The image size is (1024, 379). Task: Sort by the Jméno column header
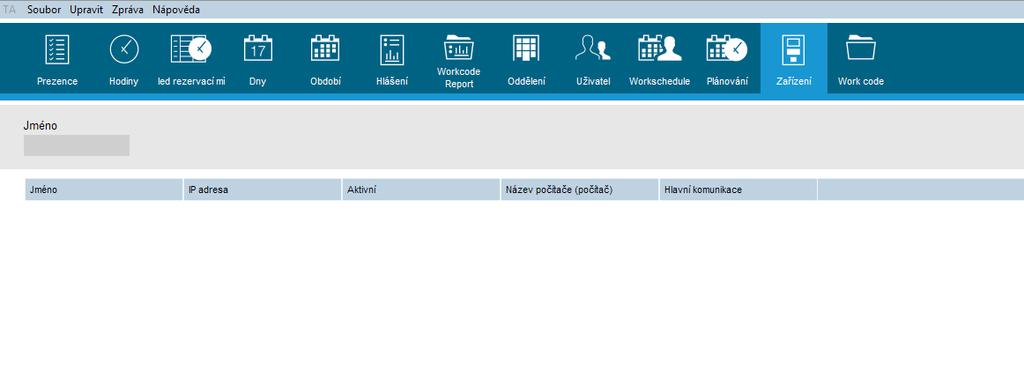[x=104, y=190]
